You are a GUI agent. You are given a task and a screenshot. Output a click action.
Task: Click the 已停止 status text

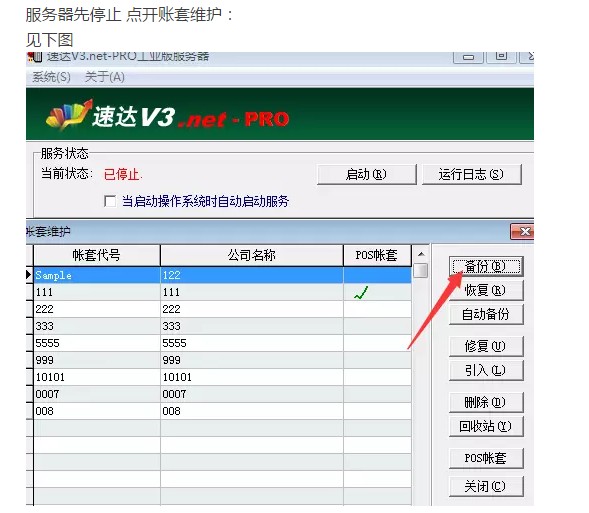(123, 175)
